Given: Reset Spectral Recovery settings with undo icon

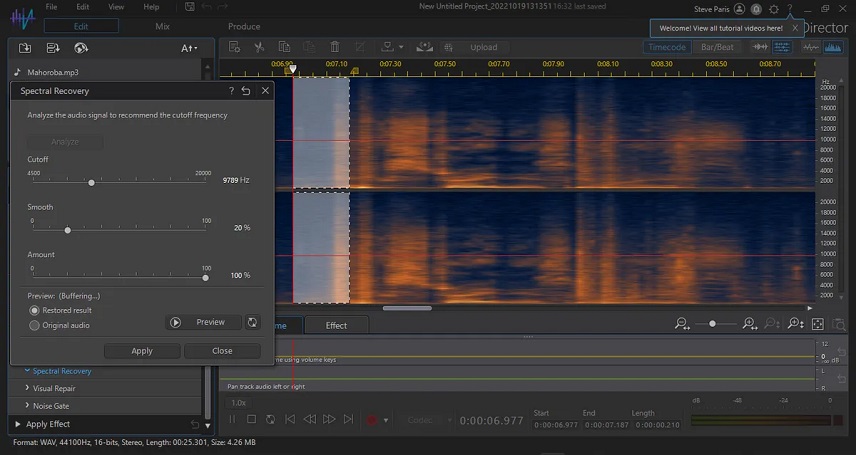Looking at the screenshot, I should pos(246,91).
